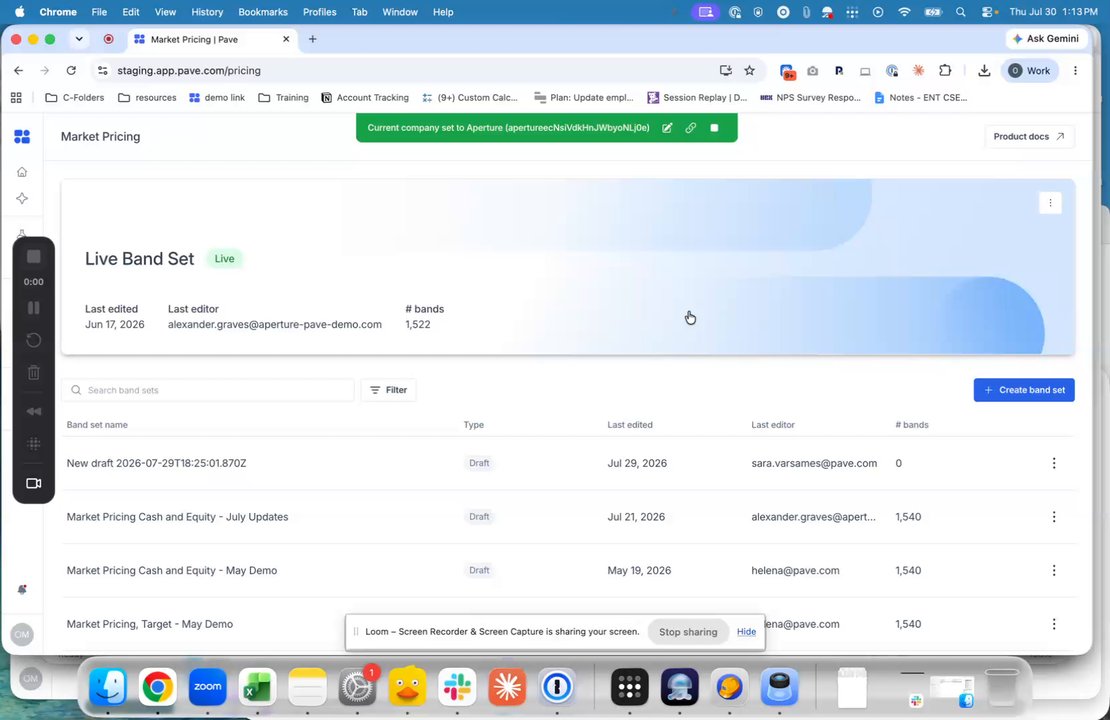1110x720 pixels.
Task: Open the Filter dropdown
Action: coord(389,390)
